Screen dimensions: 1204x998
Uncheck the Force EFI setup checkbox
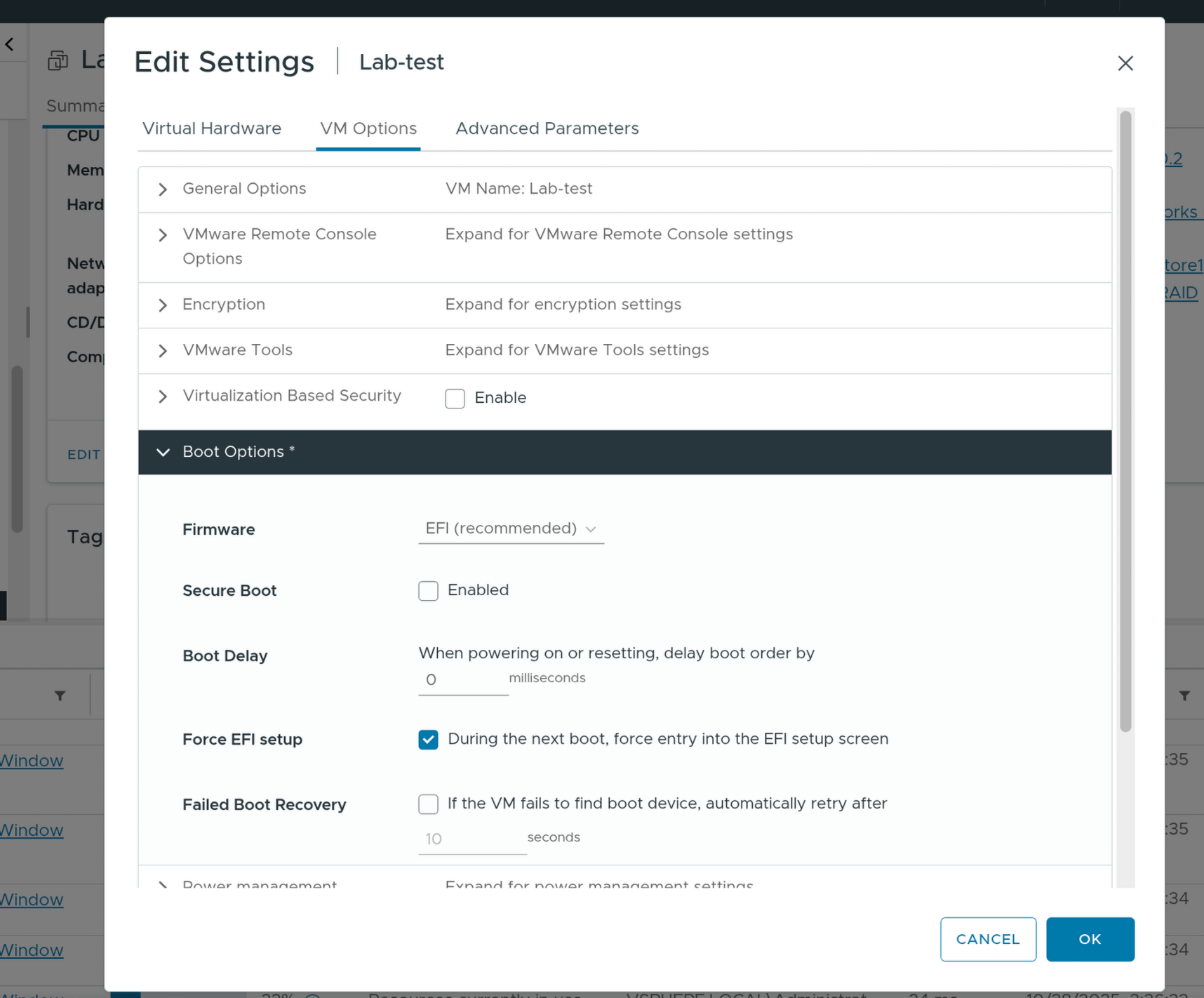point(428,740)
